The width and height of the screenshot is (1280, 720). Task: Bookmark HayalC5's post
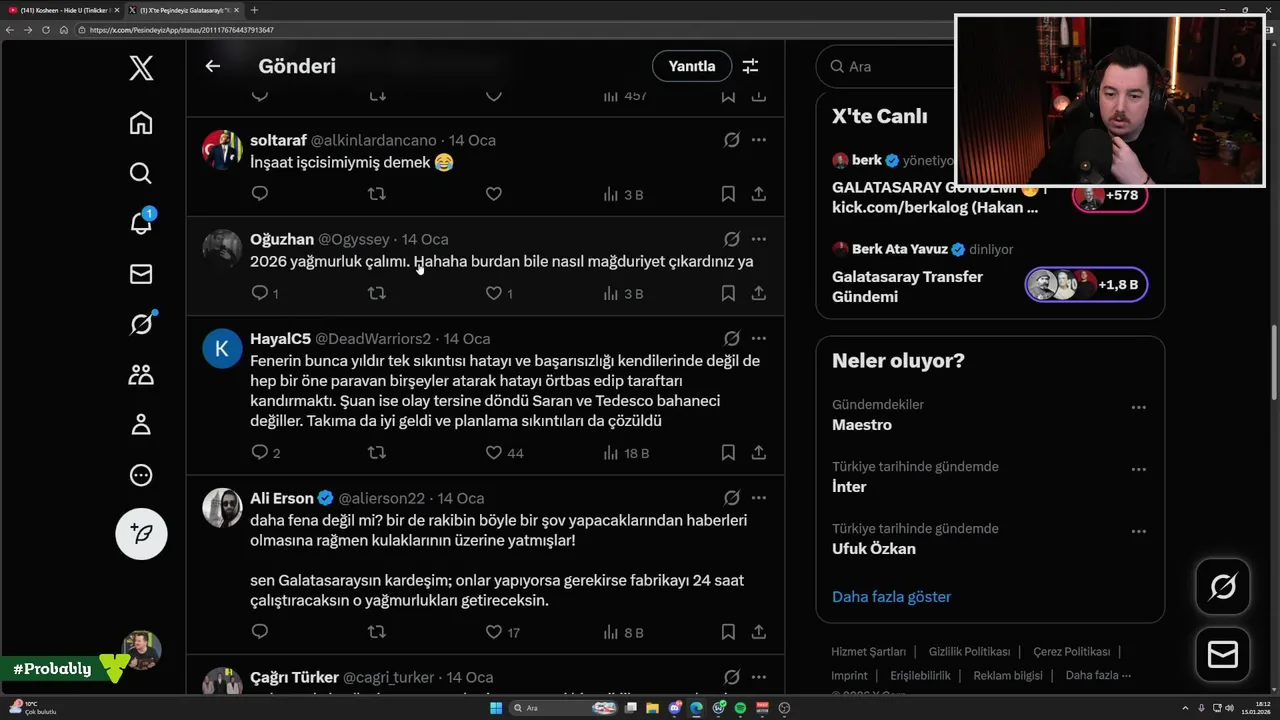tap(728, 453)
